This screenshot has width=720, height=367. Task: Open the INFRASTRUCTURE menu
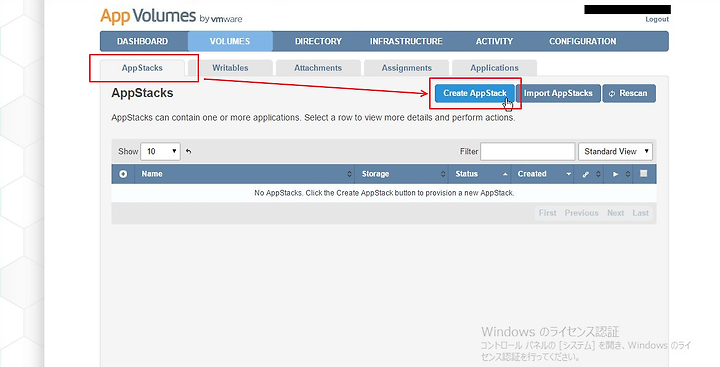406,41
